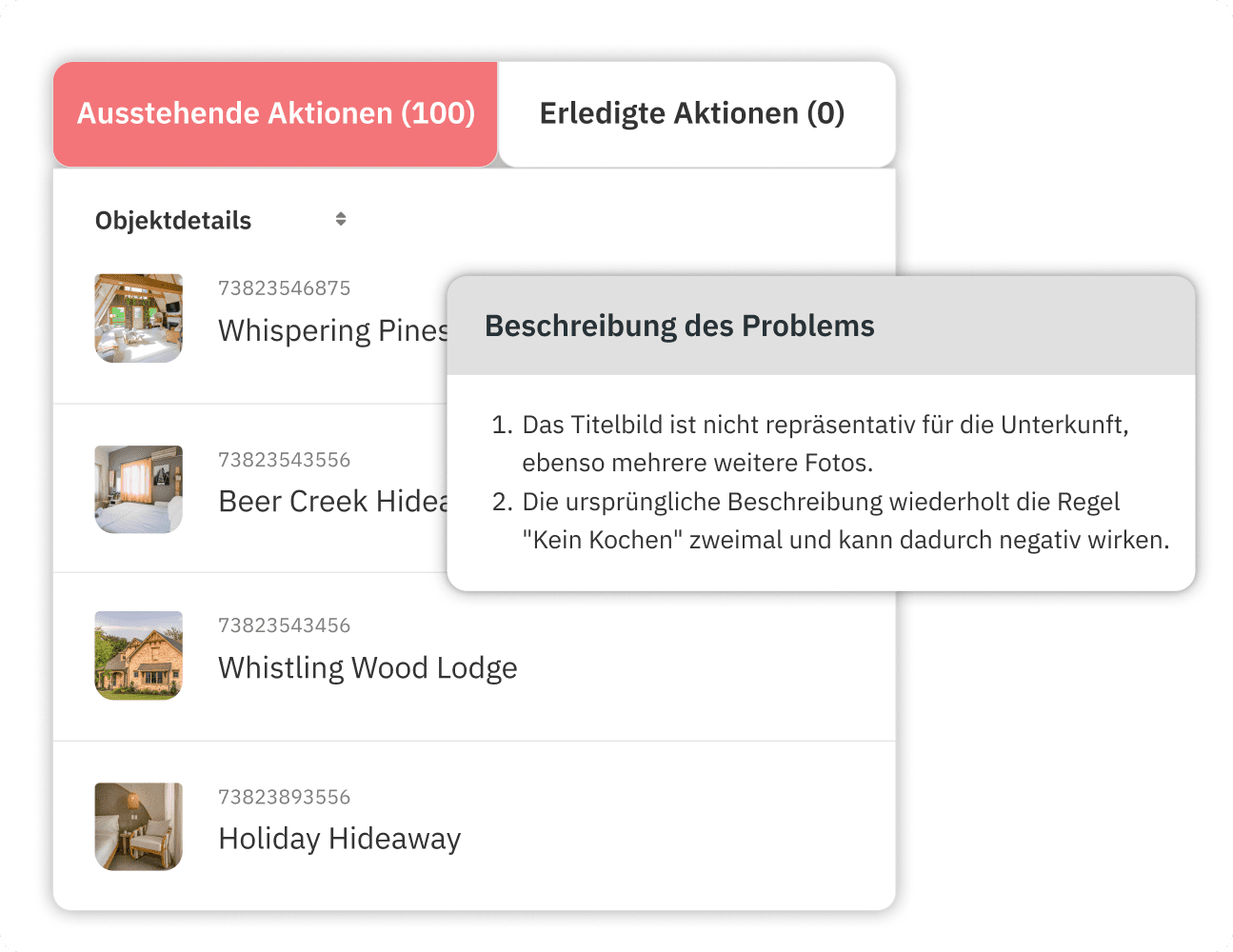Click the Whispering Pines attic interior image
1233x952 pixels.
[x=138, y=318]
